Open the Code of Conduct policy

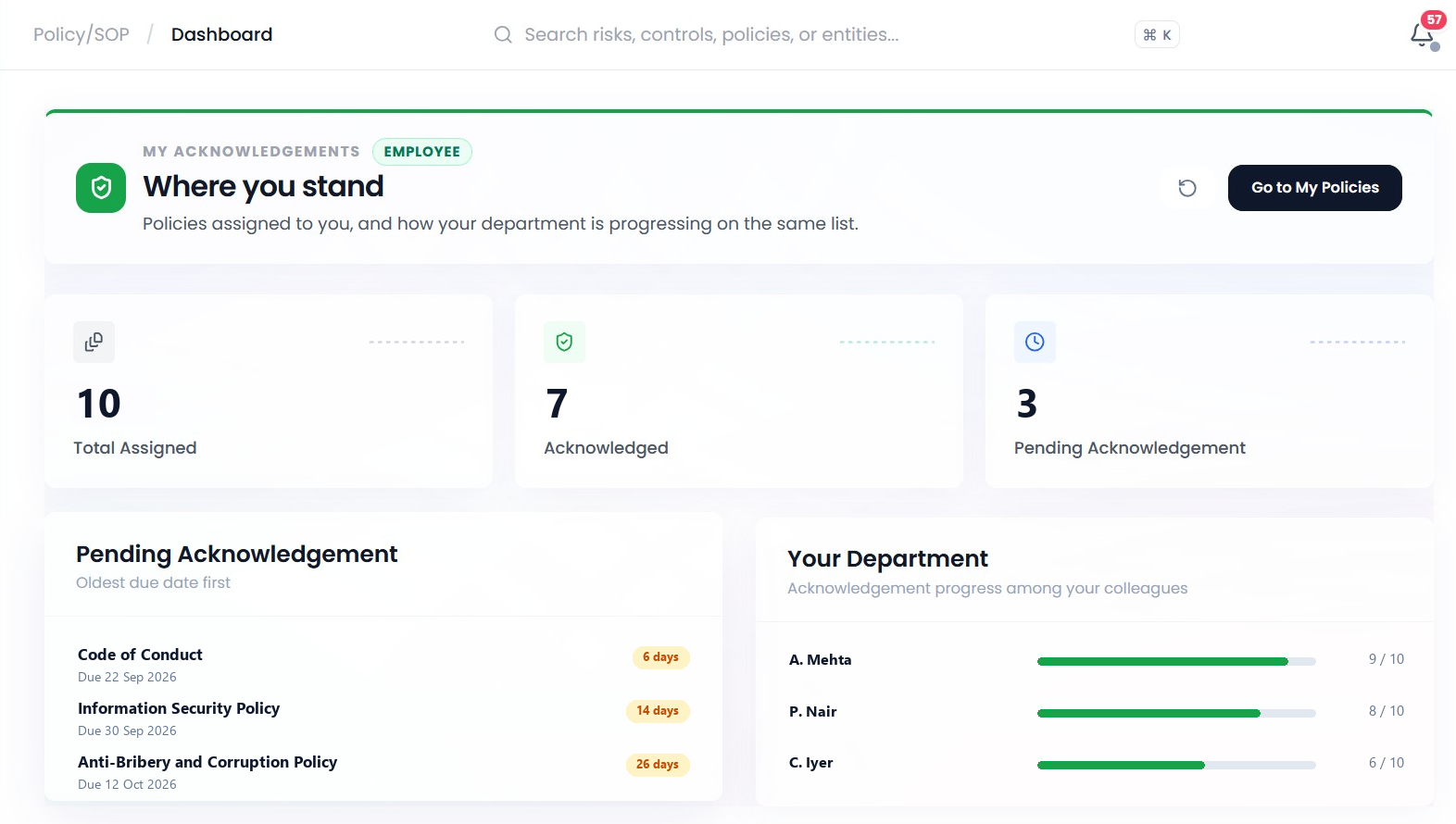pos(140,655)
